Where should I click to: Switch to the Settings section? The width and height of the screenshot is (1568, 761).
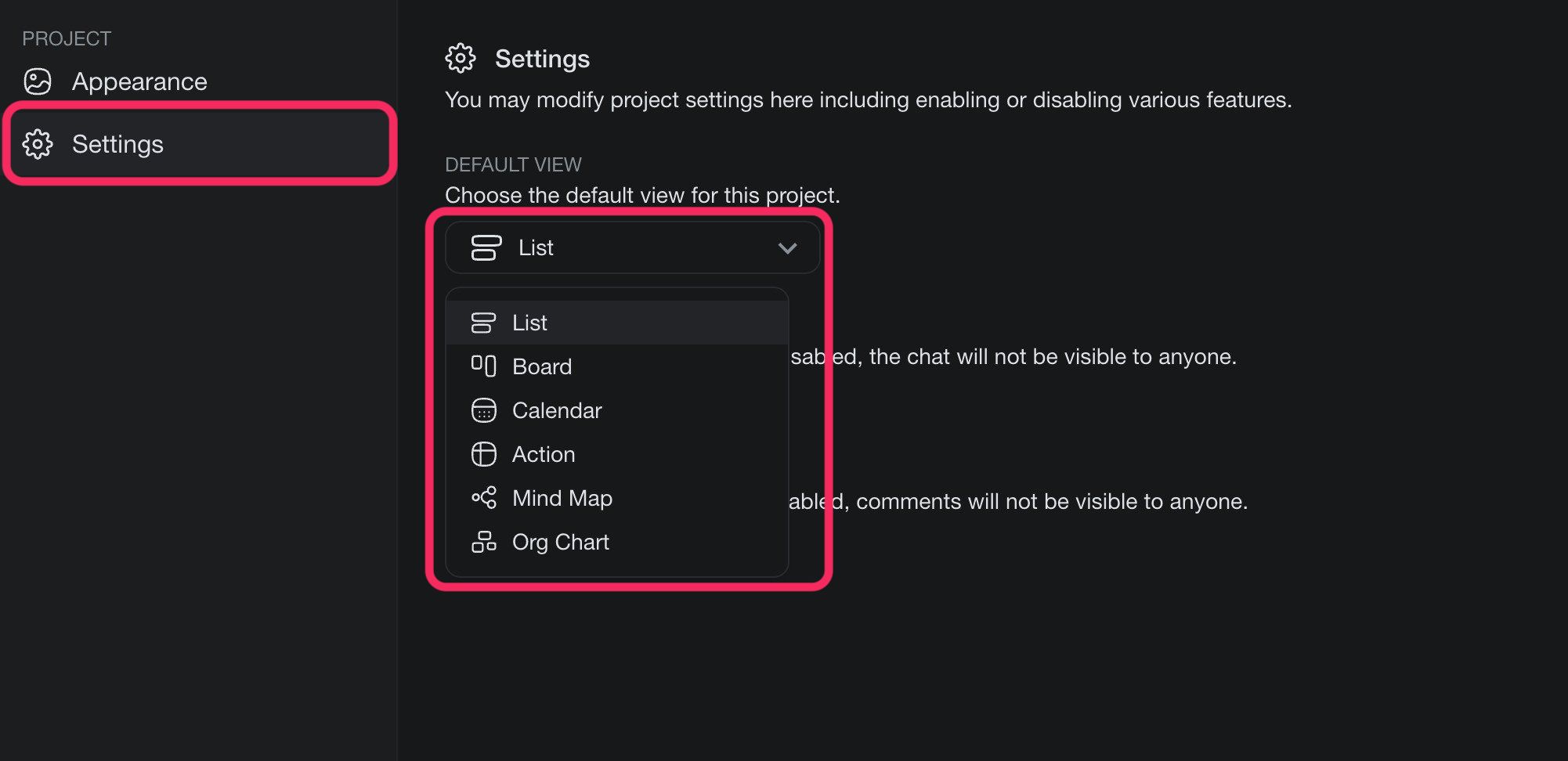tap(118, 144)
